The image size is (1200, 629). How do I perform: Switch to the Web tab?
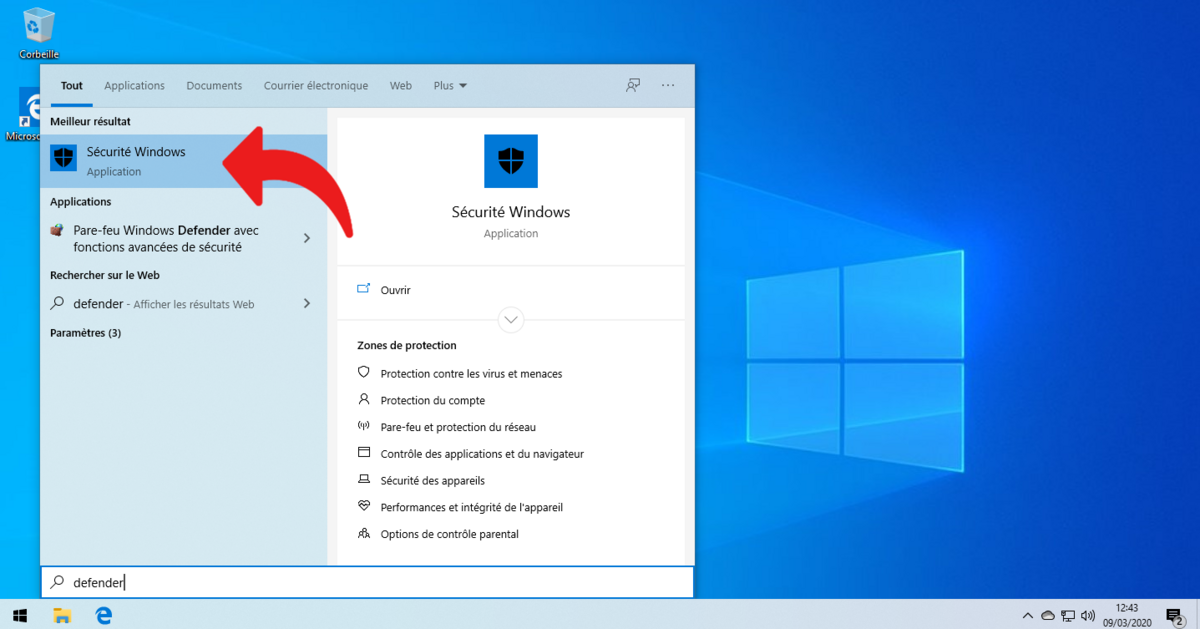401,86
